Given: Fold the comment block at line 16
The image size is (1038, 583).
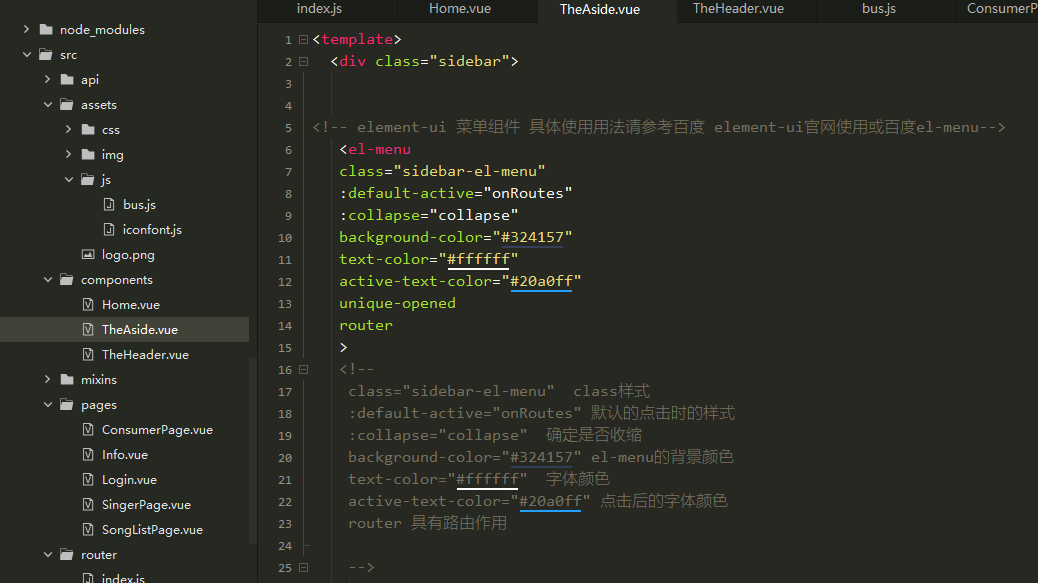Looking at the screenshot, I should pos(303,370).
